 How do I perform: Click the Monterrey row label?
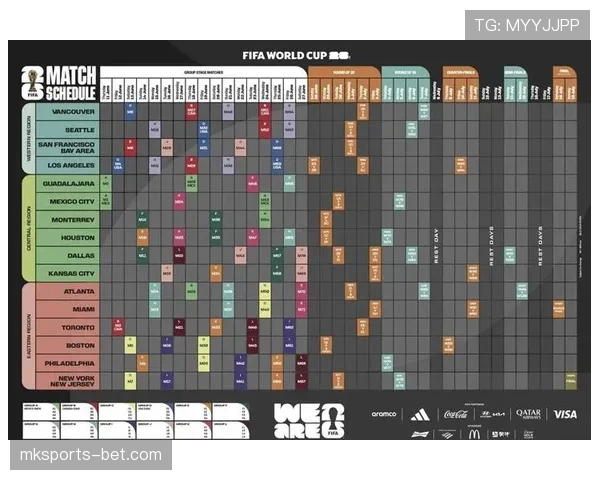[68, 220]
